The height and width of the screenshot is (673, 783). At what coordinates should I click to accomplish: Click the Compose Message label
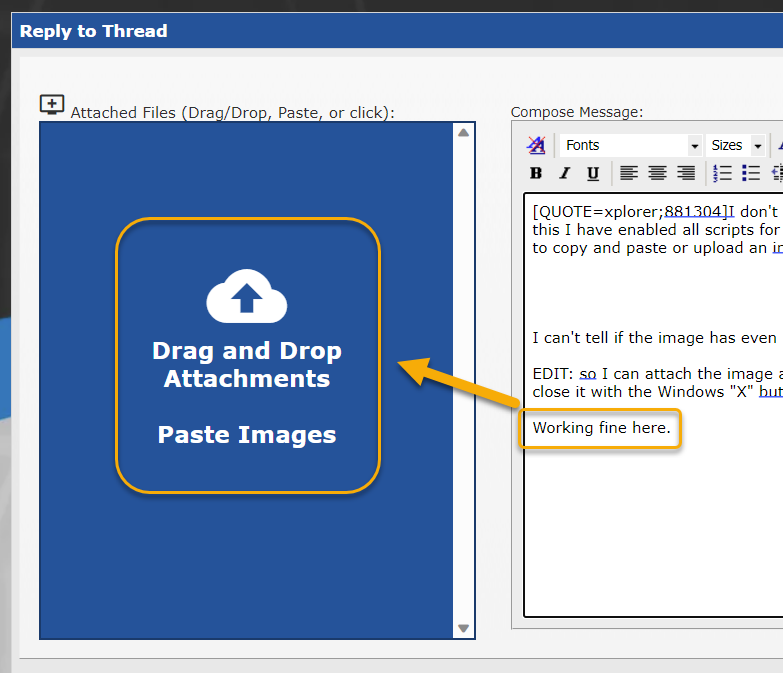tap(577, 112)
